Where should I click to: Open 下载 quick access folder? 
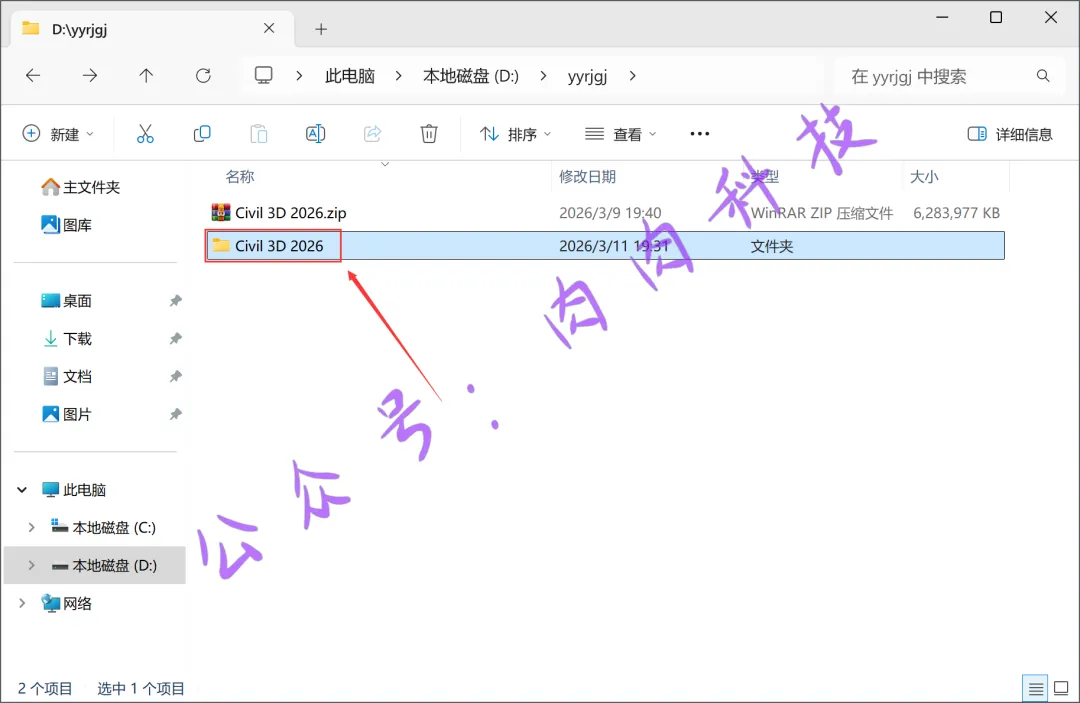67,338
